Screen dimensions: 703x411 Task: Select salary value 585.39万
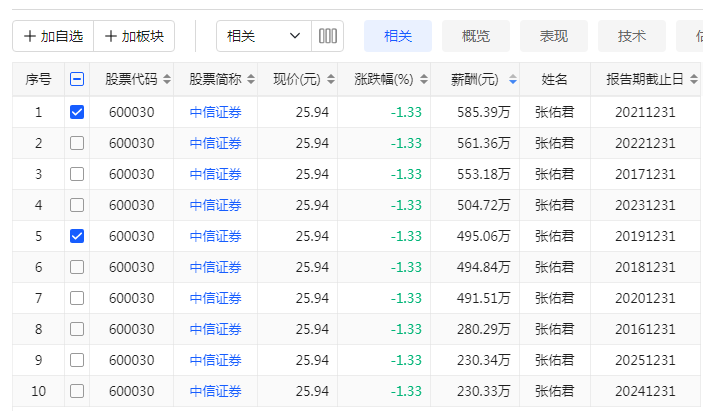point(484,112)
